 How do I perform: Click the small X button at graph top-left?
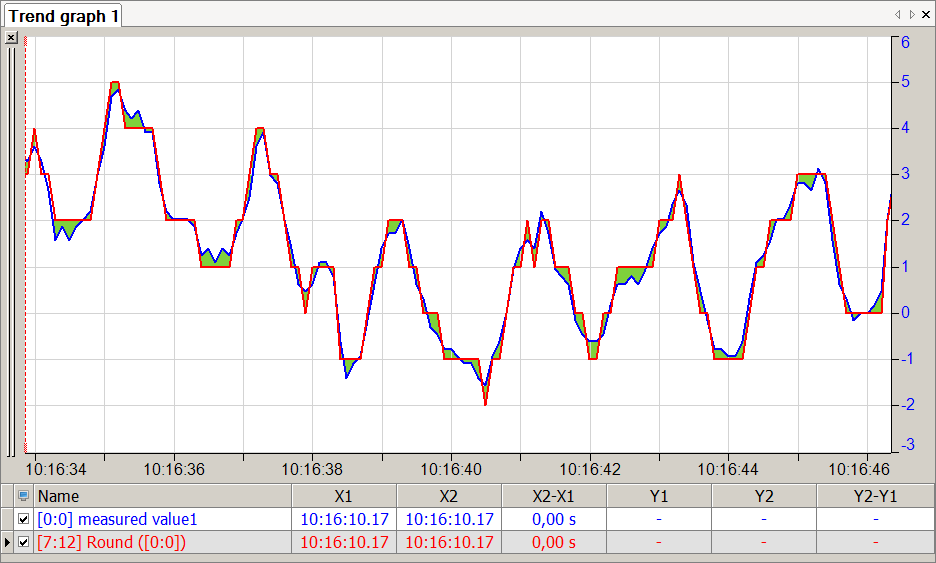pos(11,38)
